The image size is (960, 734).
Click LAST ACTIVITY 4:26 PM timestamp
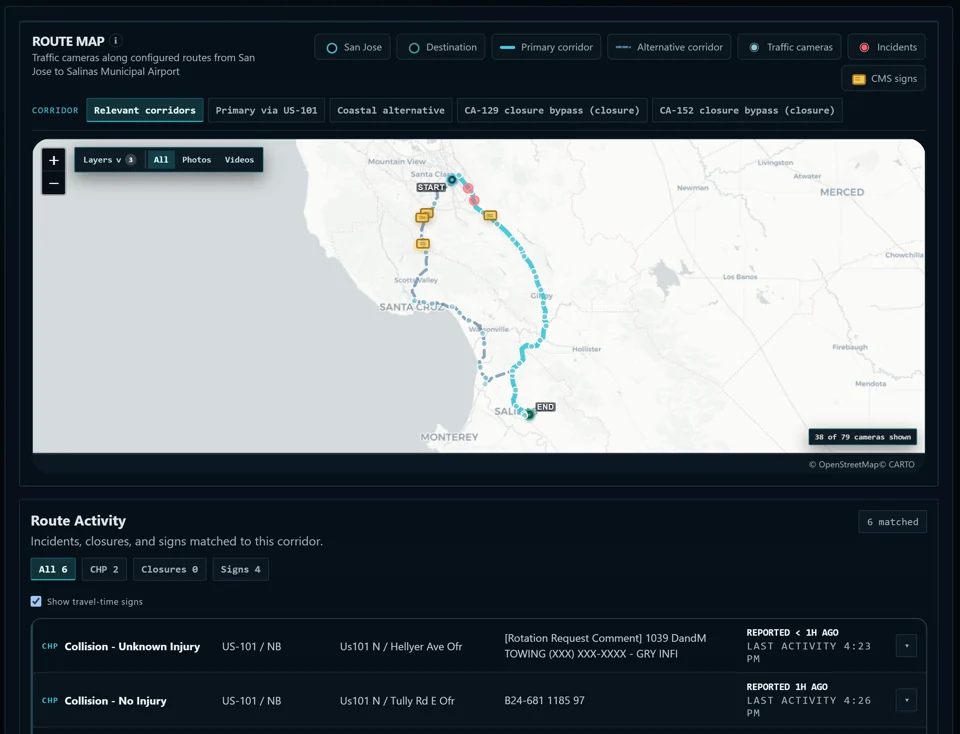[808, 706]
